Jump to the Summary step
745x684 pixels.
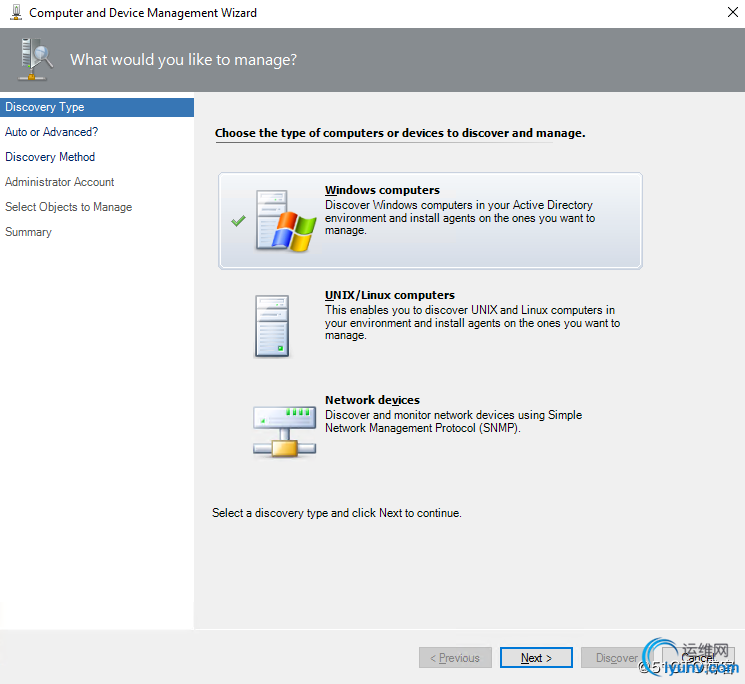(x=29, y=232)
